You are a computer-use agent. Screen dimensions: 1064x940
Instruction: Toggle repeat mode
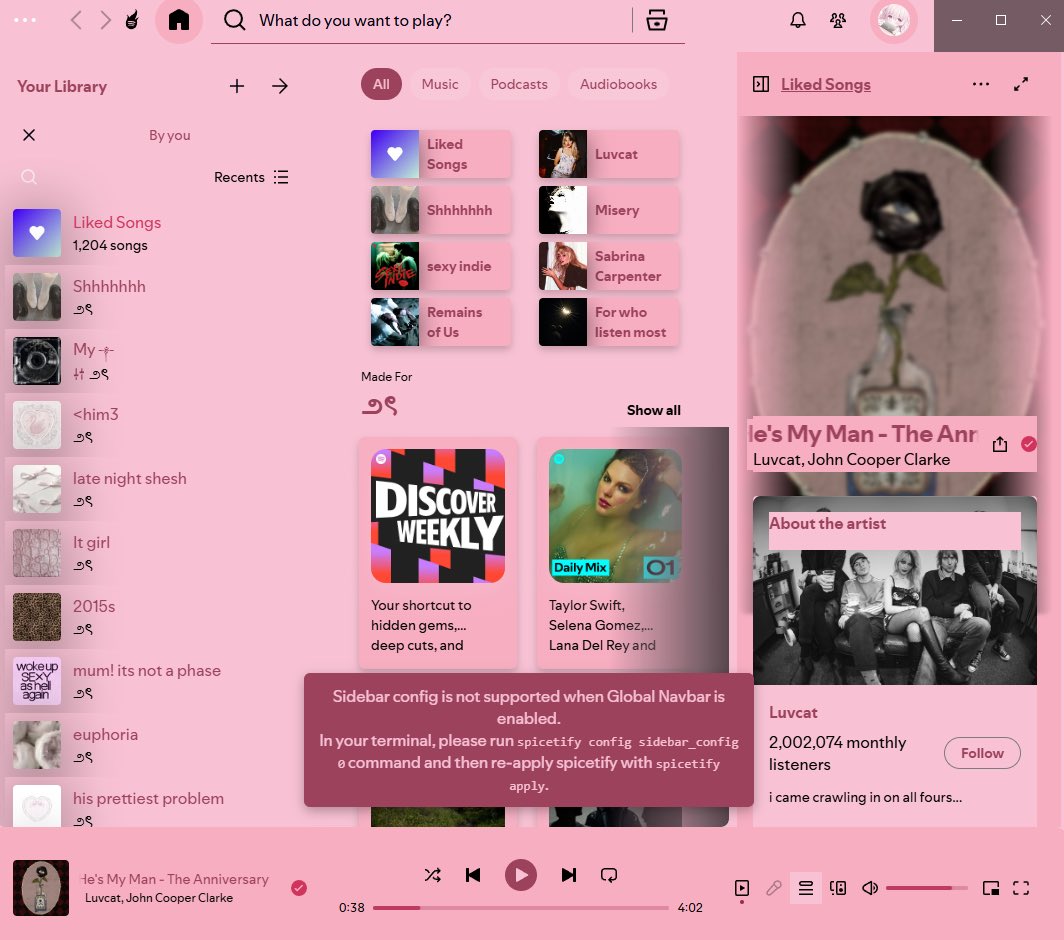click(609, 874)
